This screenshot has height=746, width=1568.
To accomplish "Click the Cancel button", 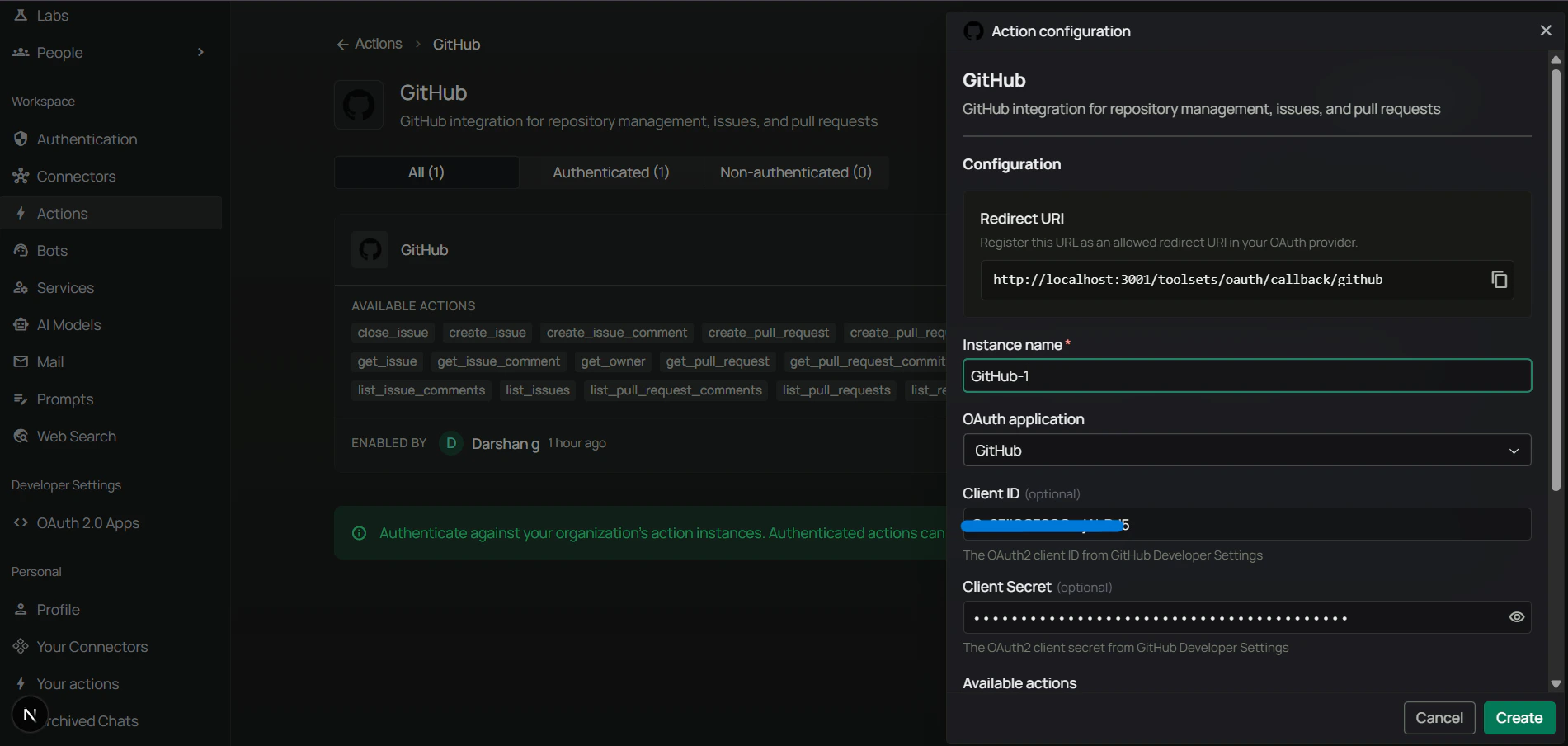I will pyautogui.click(x=1439, y=718).
